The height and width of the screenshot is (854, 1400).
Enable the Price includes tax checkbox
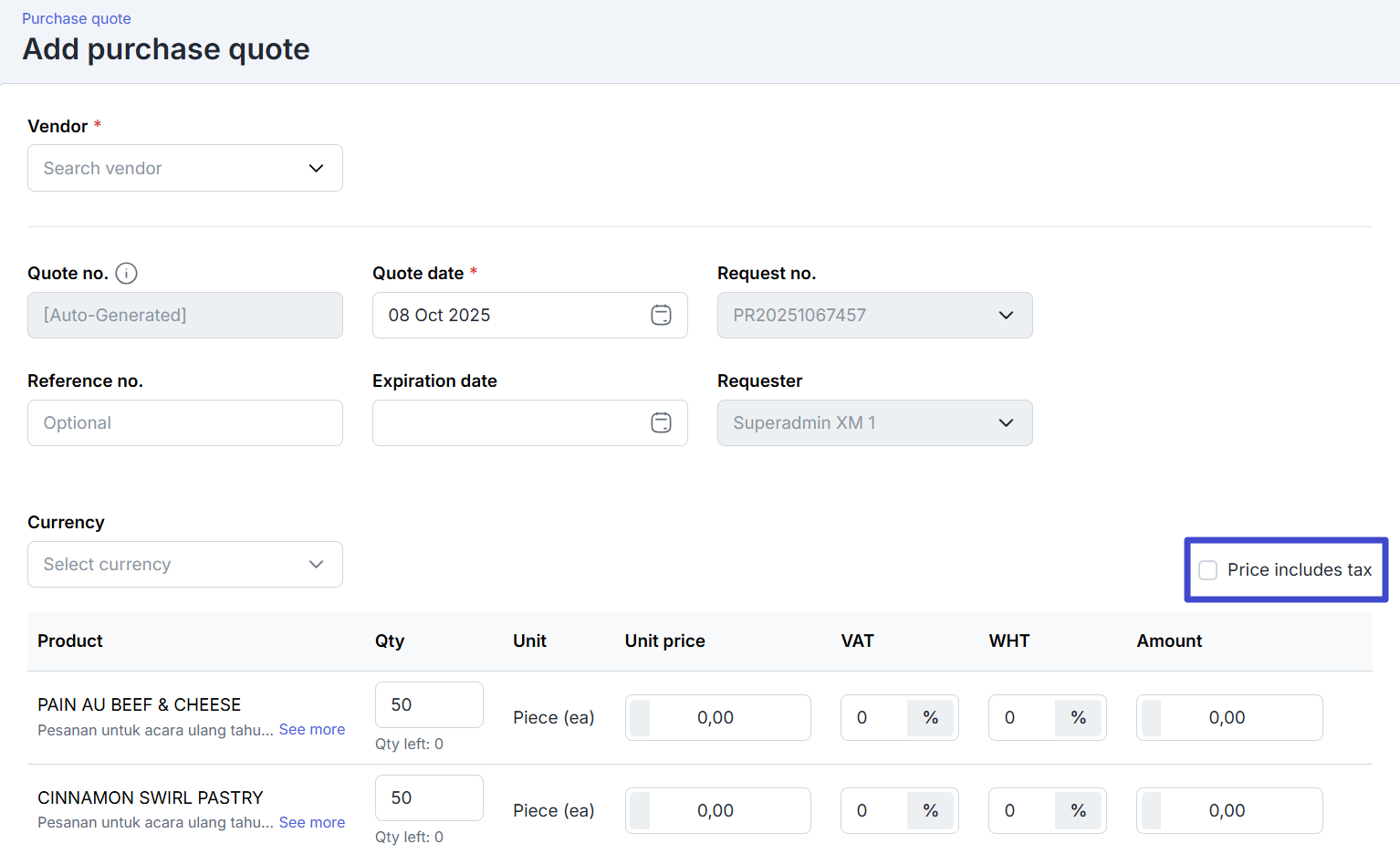click(x=1208, y=570)
